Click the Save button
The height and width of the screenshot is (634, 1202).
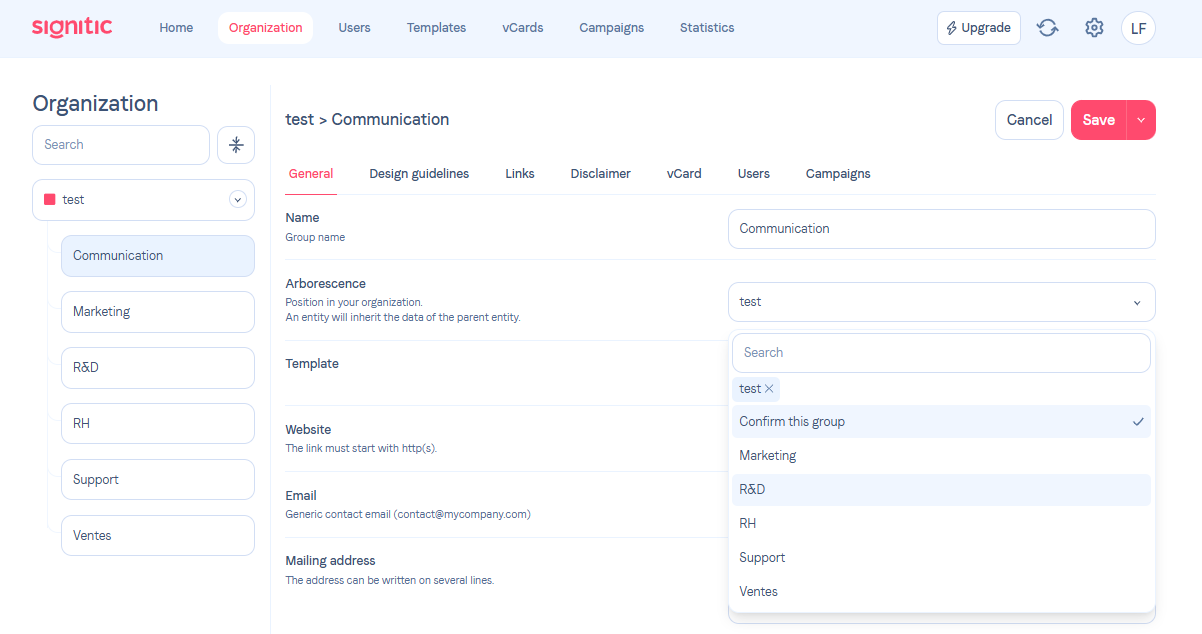tap(1098, 120)
